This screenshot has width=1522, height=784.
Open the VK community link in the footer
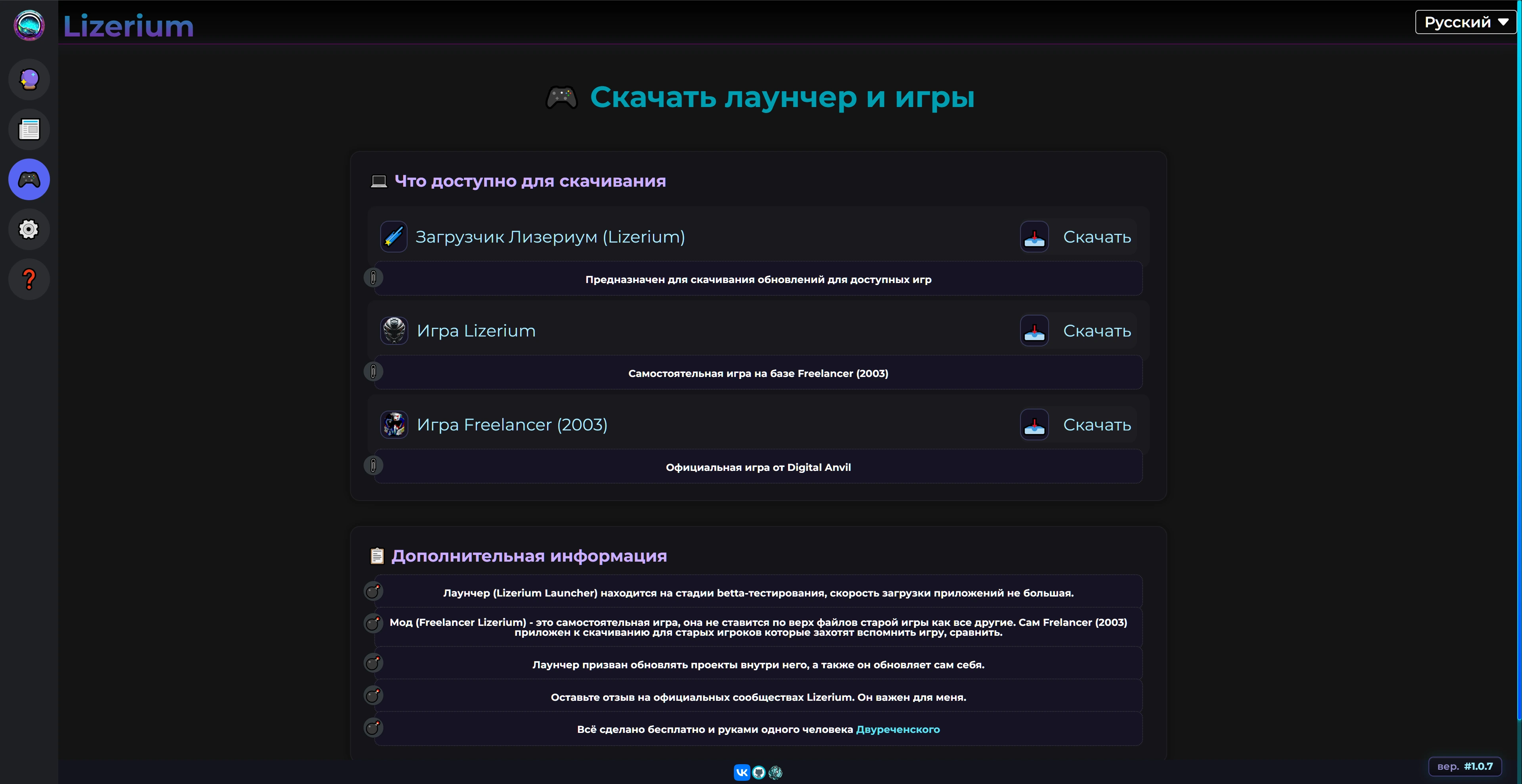tap(742, 772)
